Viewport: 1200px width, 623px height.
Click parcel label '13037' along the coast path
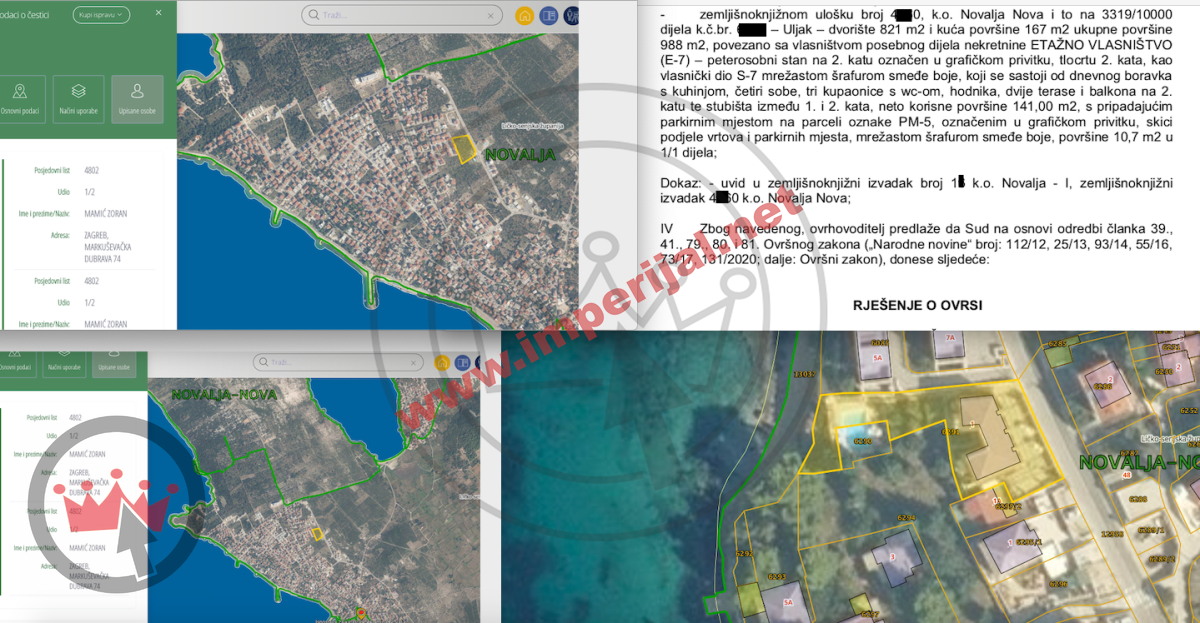[x=805, y=374]
